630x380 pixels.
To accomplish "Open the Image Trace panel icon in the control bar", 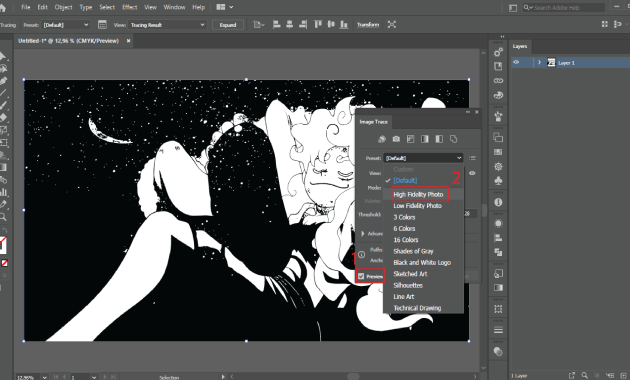I will point(102,25).
